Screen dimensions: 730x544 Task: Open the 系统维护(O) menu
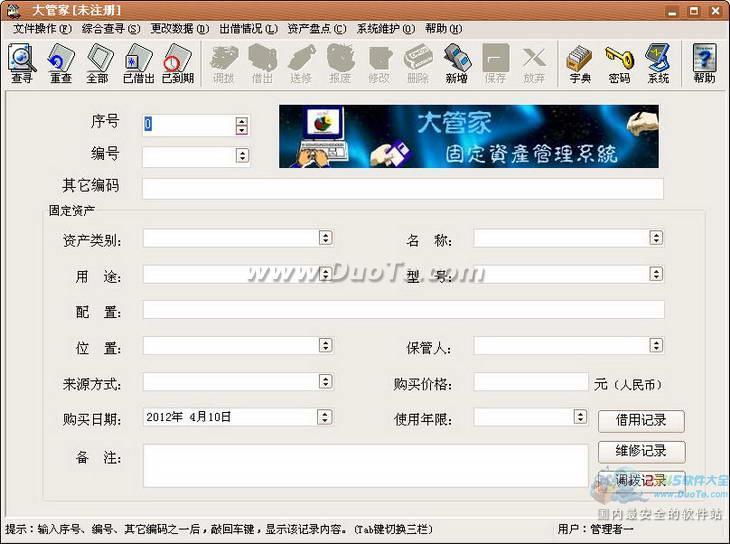tap(385, 29)
